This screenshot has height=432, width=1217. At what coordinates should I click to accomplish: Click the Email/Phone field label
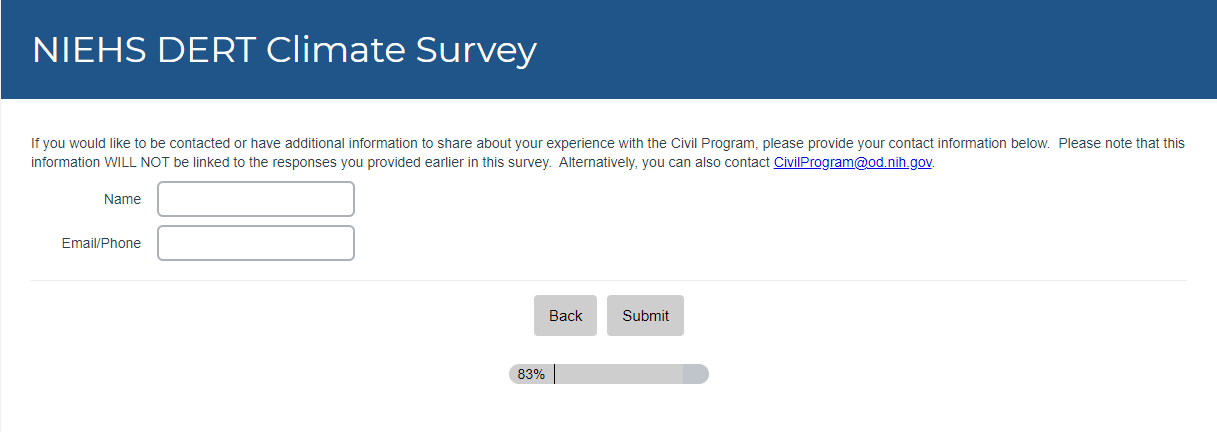pyautogui.click(x=100, y=243)
